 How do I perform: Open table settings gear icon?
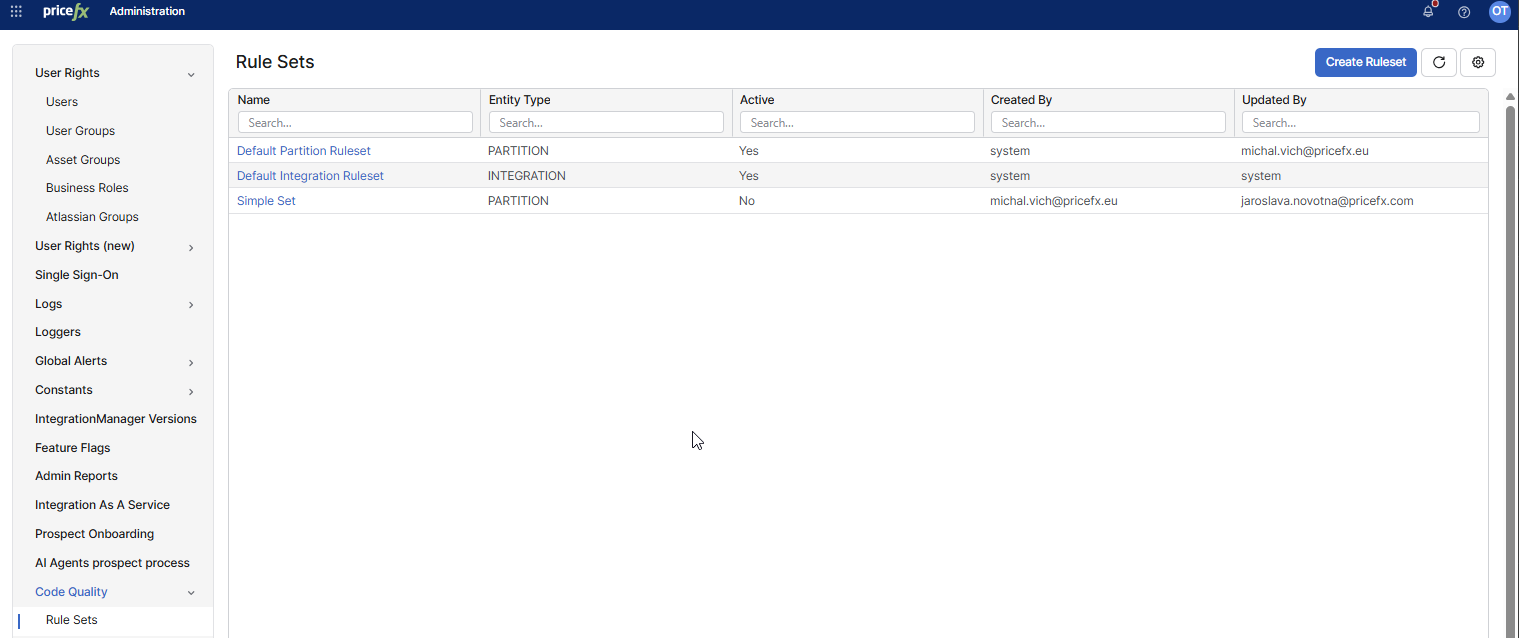(1477, 62)
